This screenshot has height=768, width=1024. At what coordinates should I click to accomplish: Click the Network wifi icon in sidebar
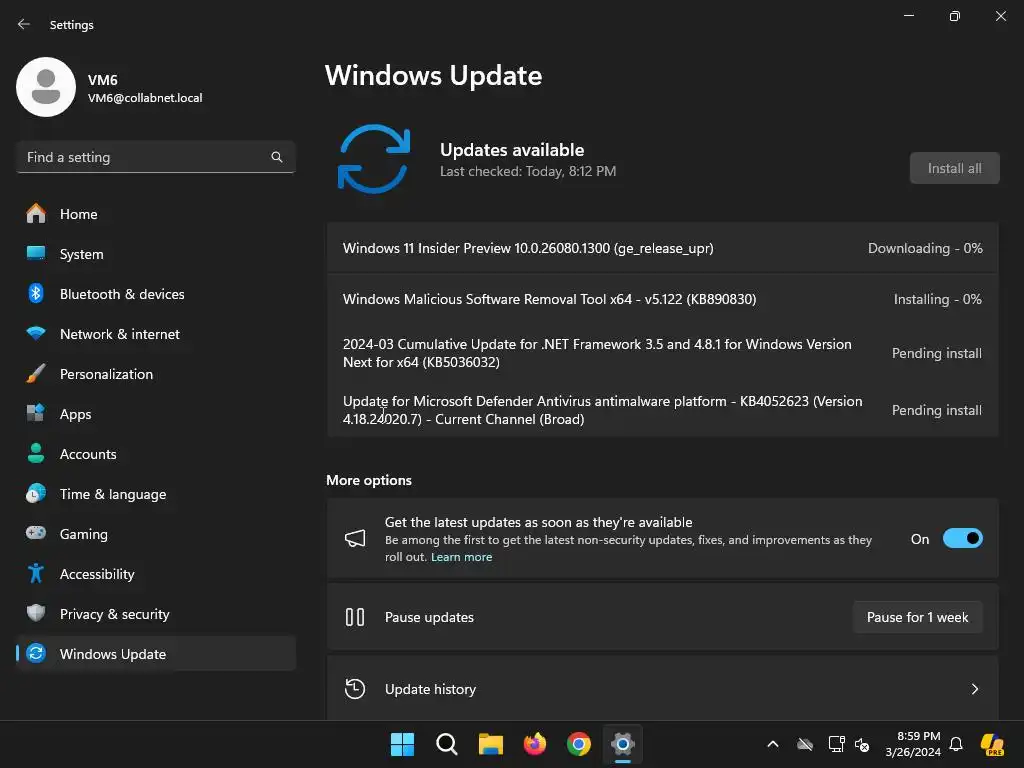(36, 334)
